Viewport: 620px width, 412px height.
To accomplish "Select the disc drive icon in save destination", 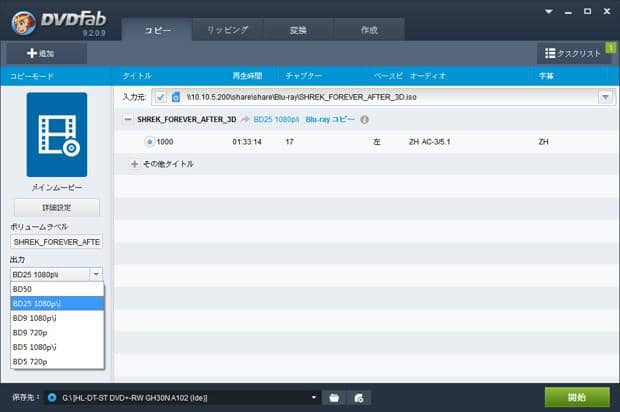I will [x=52, y=397].
